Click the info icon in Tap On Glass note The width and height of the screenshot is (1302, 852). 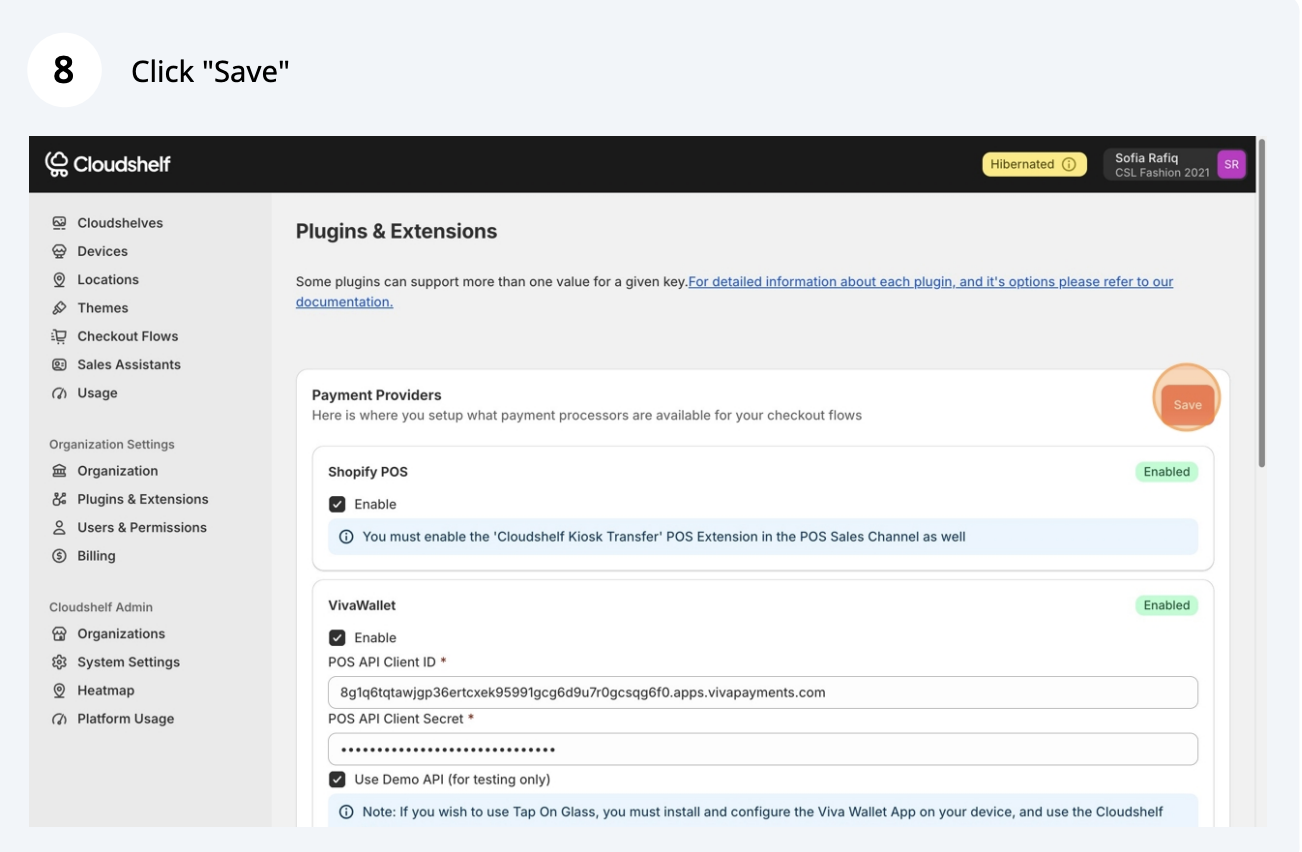point(346,812)
